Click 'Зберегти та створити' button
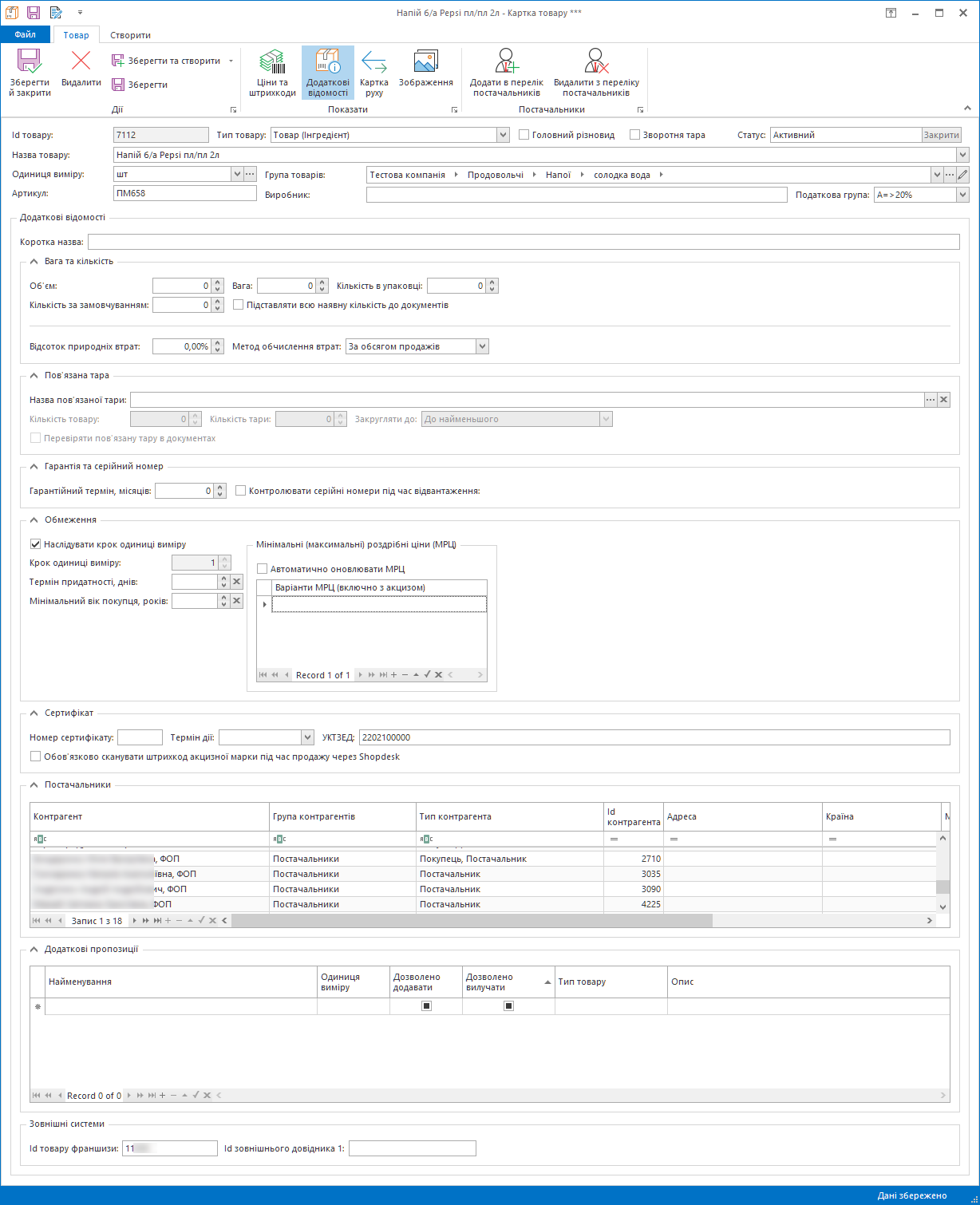The width and height of the screenshot is (980, 1205). 173,61
